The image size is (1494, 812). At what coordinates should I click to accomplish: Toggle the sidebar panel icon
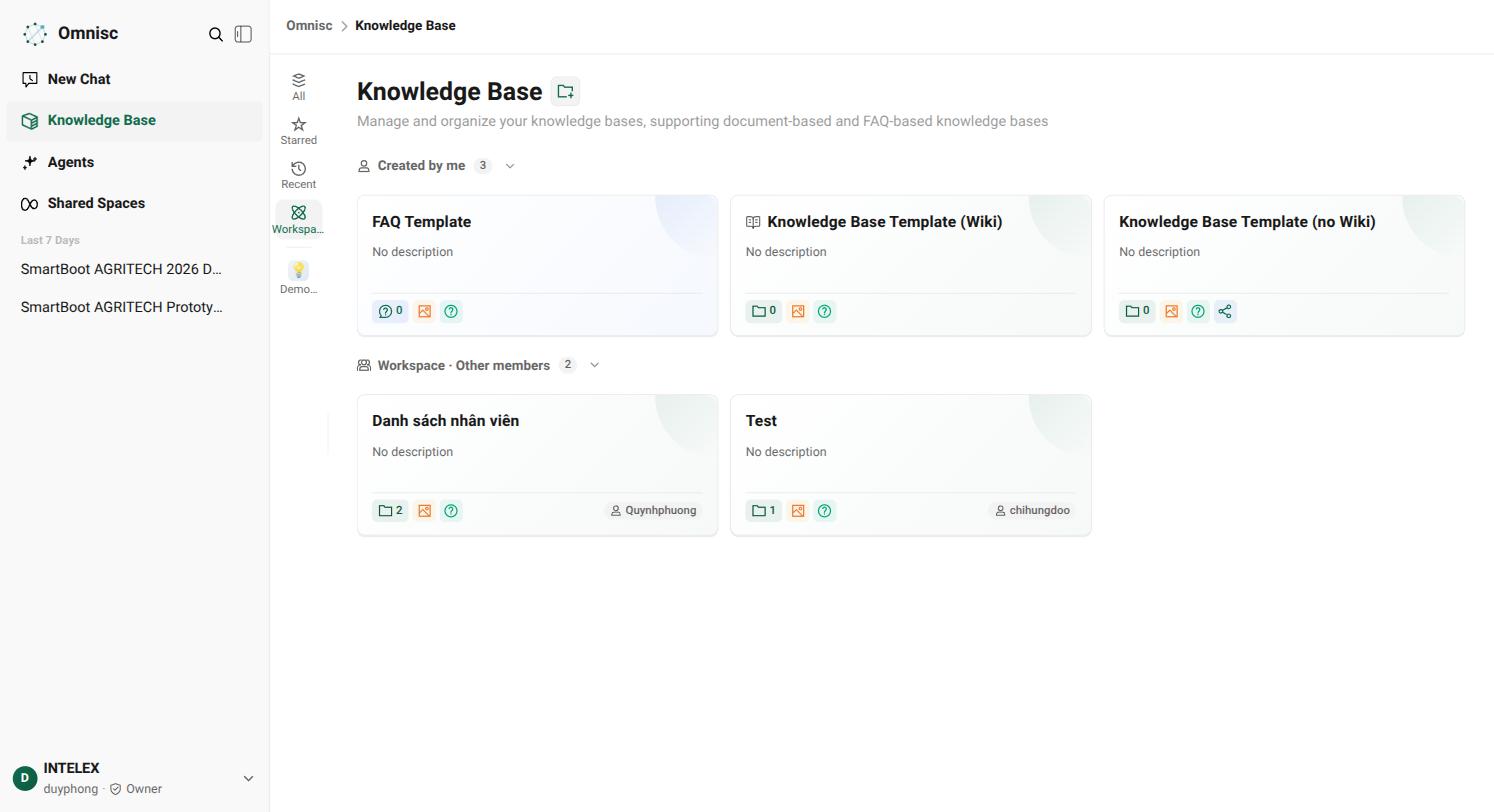tap(243, 34)
